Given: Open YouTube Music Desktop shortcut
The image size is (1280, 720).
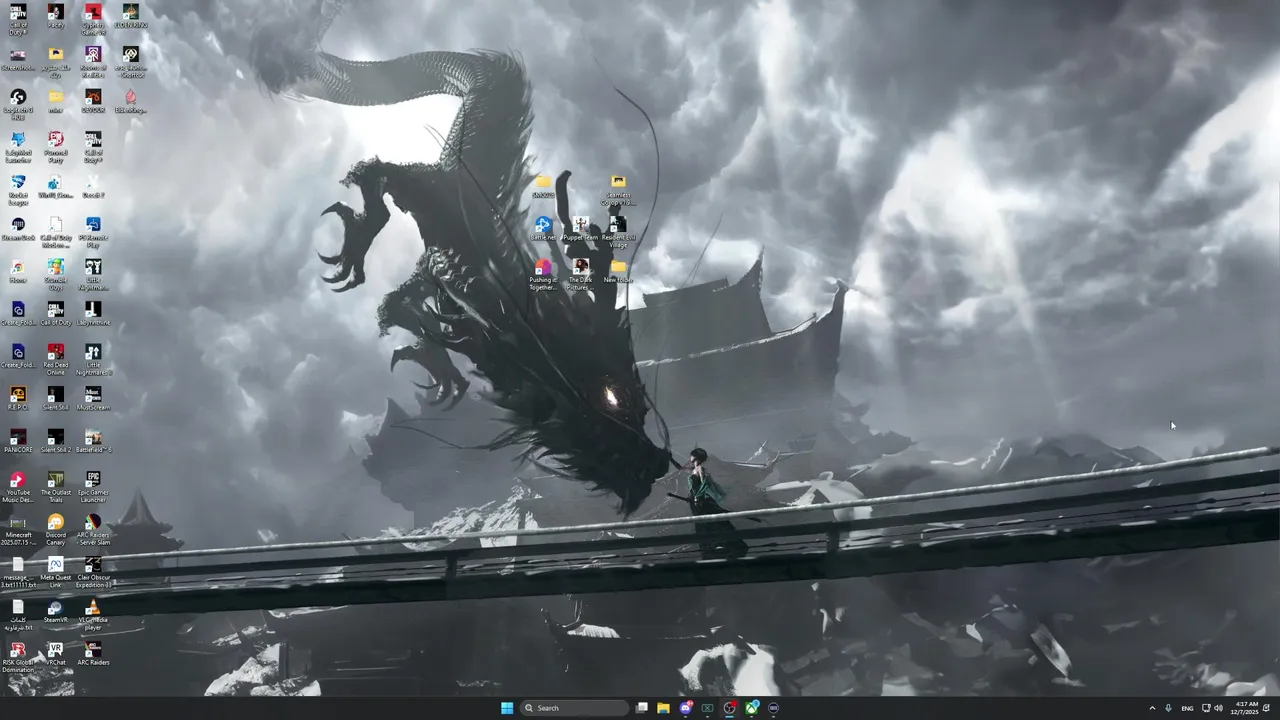Looking at the screenshot, I should tap(18, 486).
